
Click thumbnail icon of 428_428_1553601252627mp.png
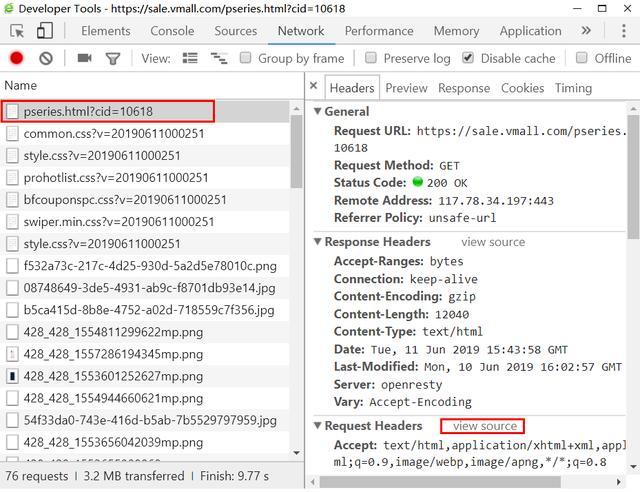[13, 376]
